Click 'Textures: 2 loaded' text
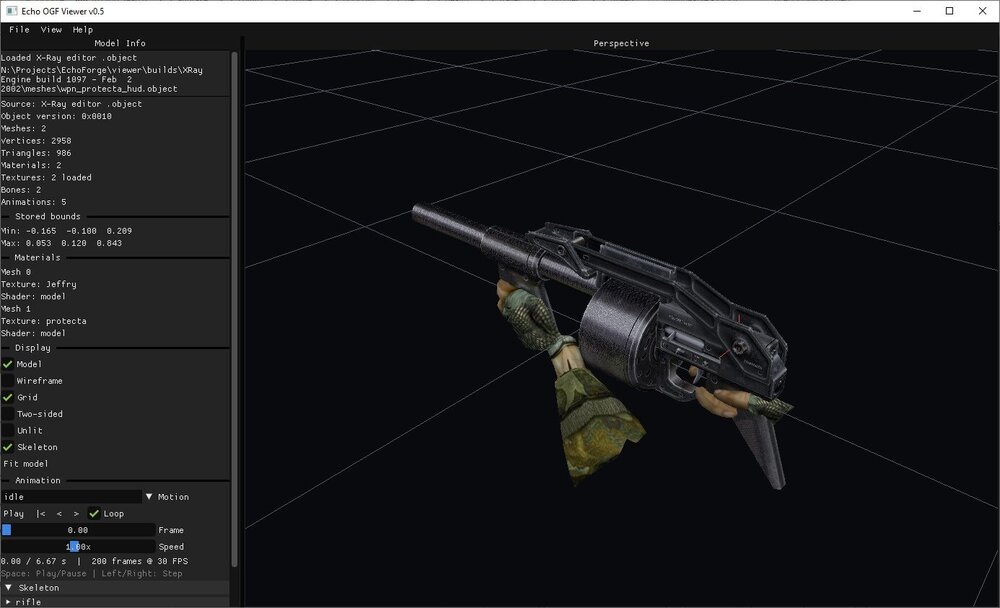 46,178
